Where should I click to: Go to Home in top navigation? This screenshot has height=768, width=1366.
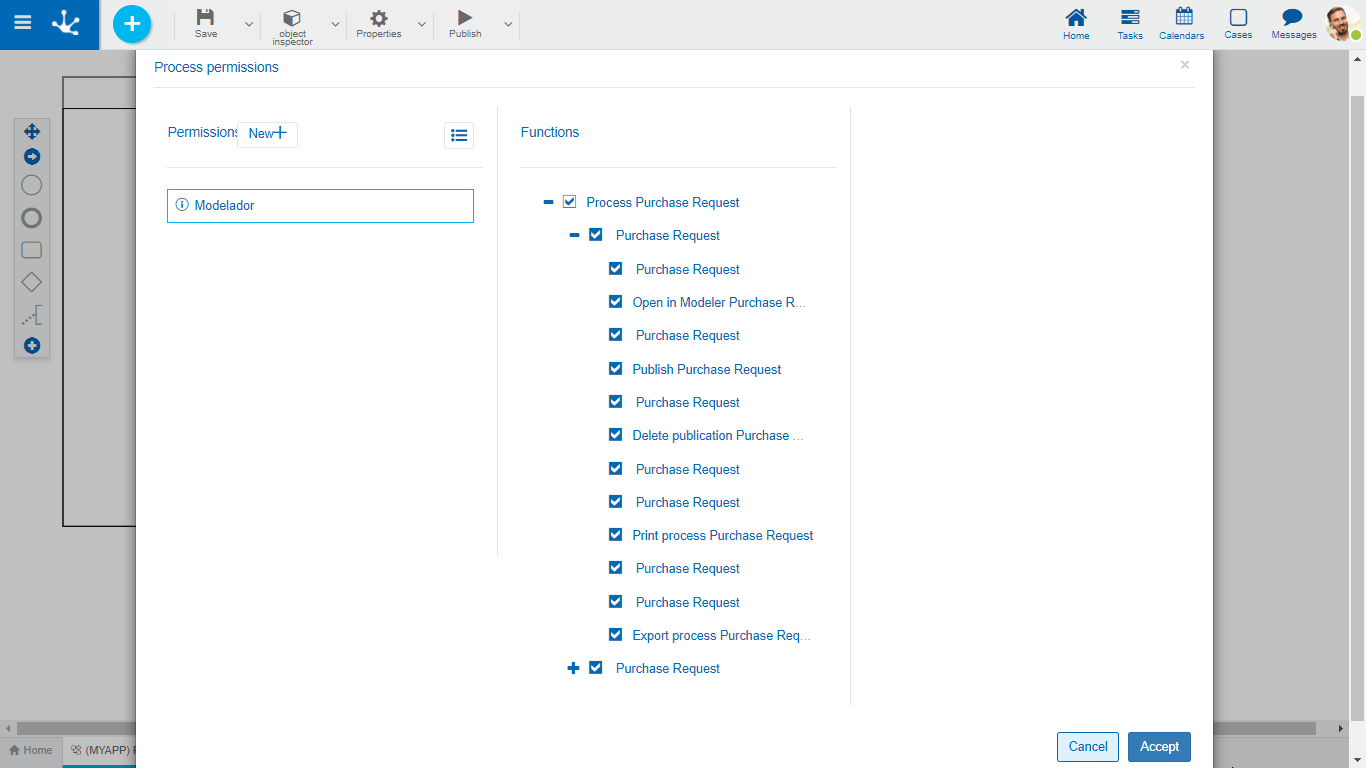(1076, 24)
